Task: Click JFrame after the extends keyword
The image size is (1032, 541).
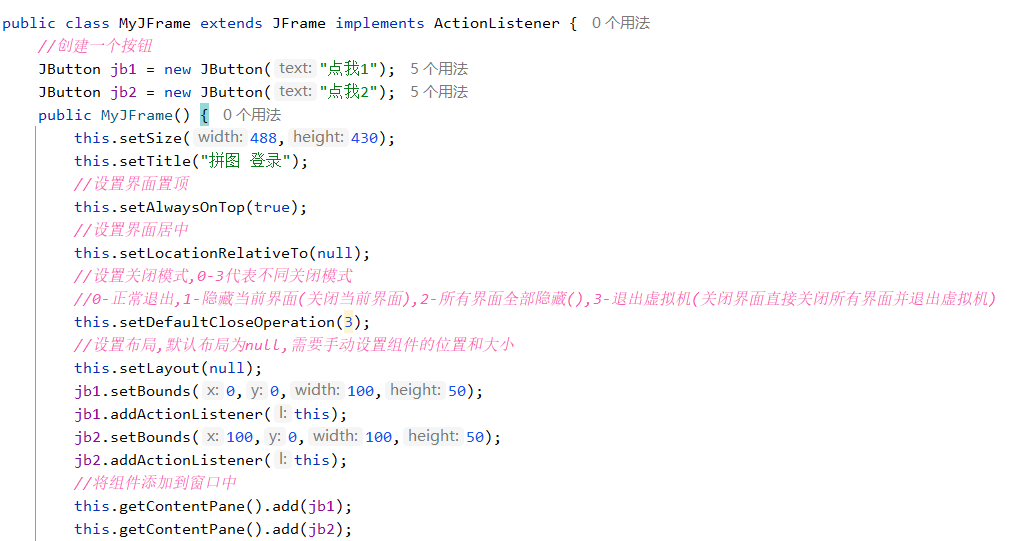Action: tap(299, 23)
